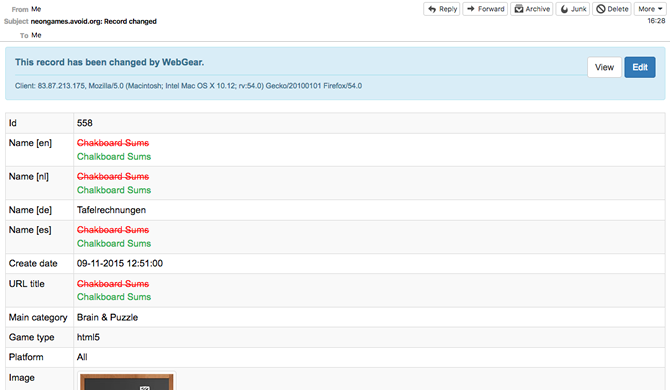Click the reply arrow icon

[432, 9]
